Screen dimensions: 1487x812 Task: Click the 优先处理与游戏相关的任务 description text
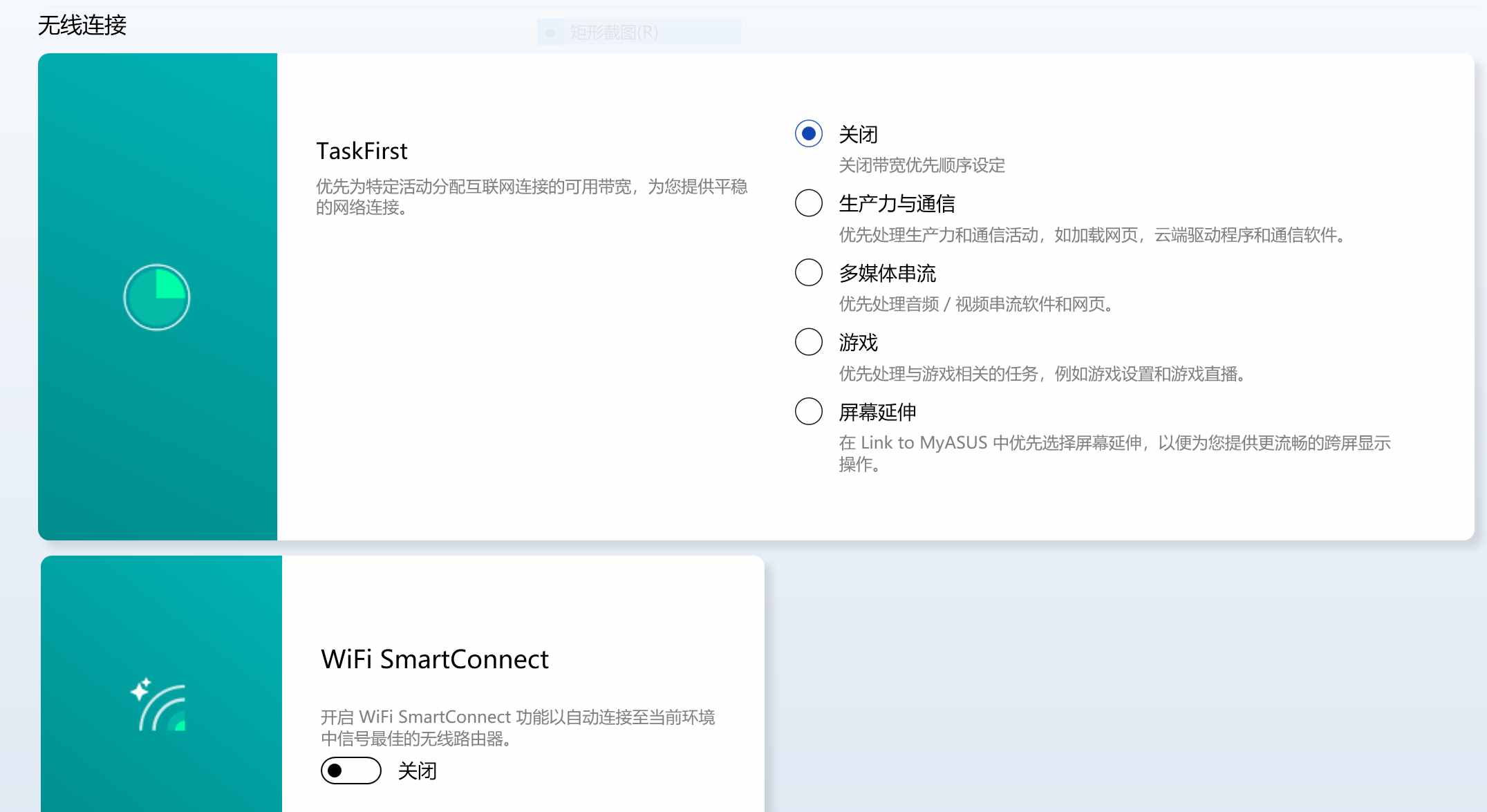pos(1042,374)
